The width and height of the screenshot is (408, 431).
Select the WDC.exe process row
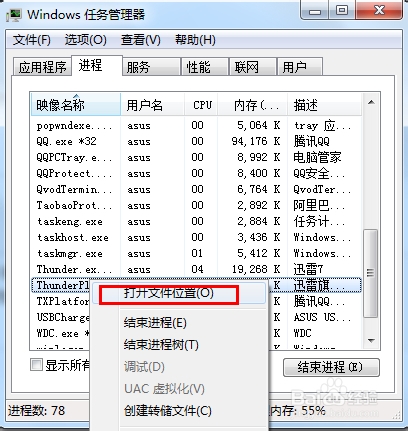tap(62, 333)
